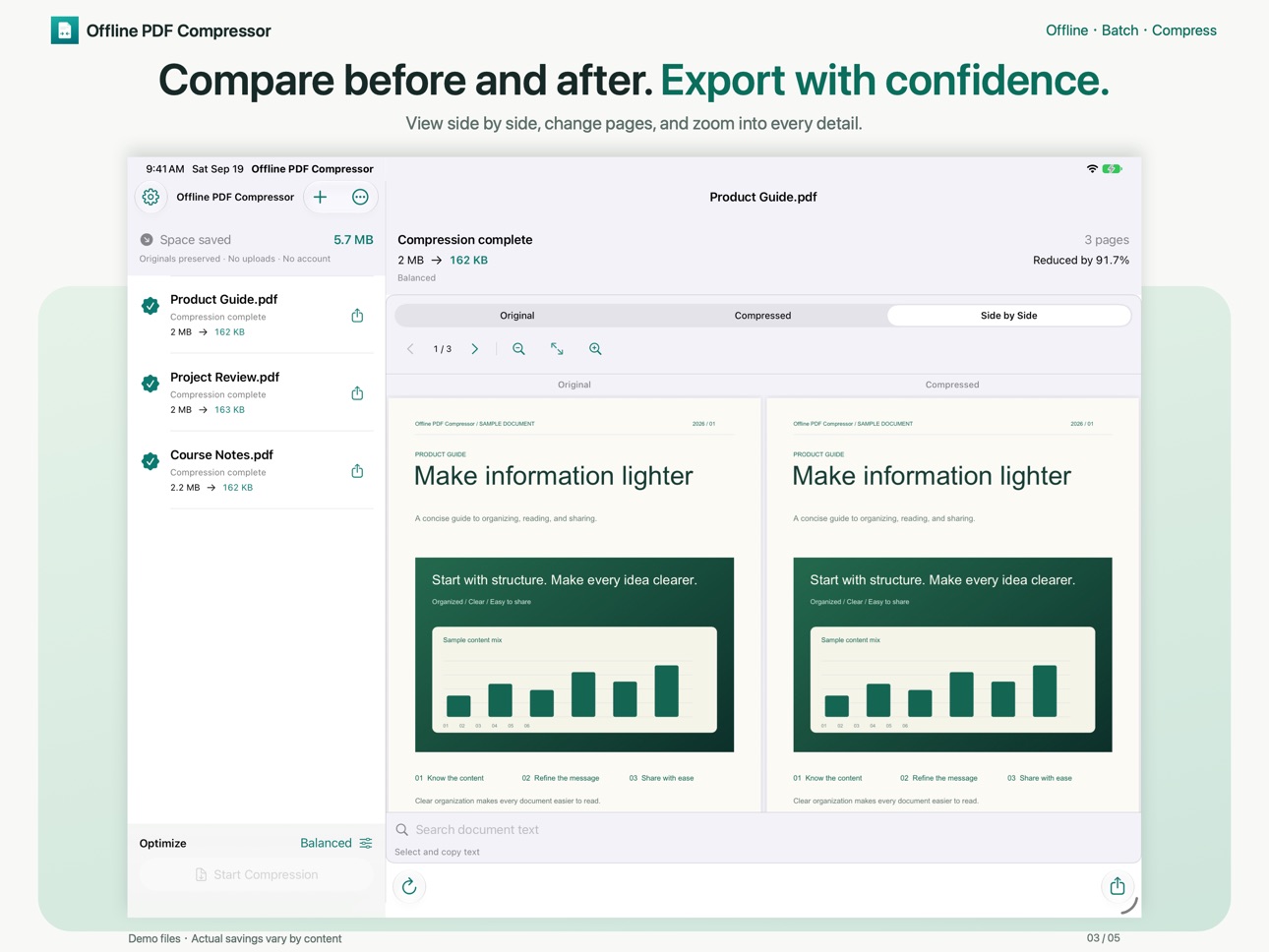
Task: Click the 1 / 3 page indicator
Action: coord(443,349)
